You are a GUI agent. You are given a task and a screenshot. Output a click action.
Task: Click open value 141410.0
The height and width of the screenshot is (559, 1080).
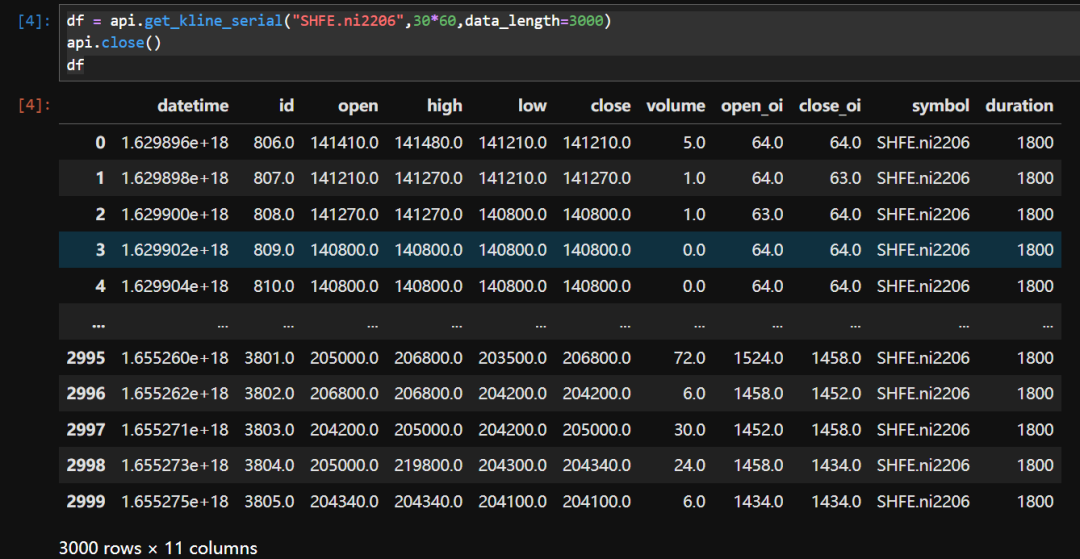(344, 143)
